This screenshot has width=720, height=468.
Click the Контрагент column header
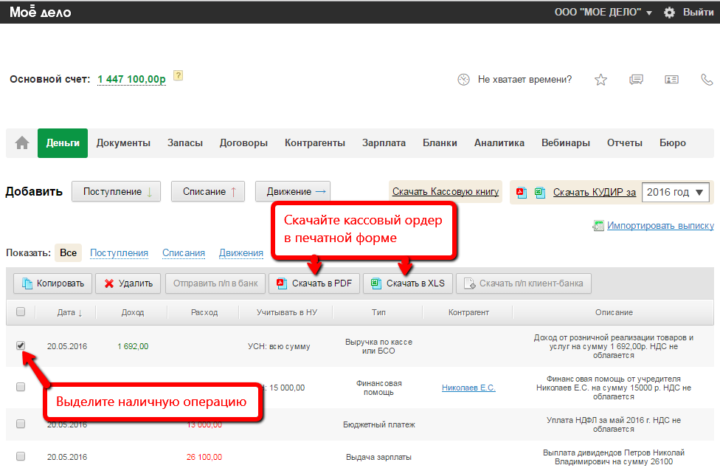pos(468,312)
